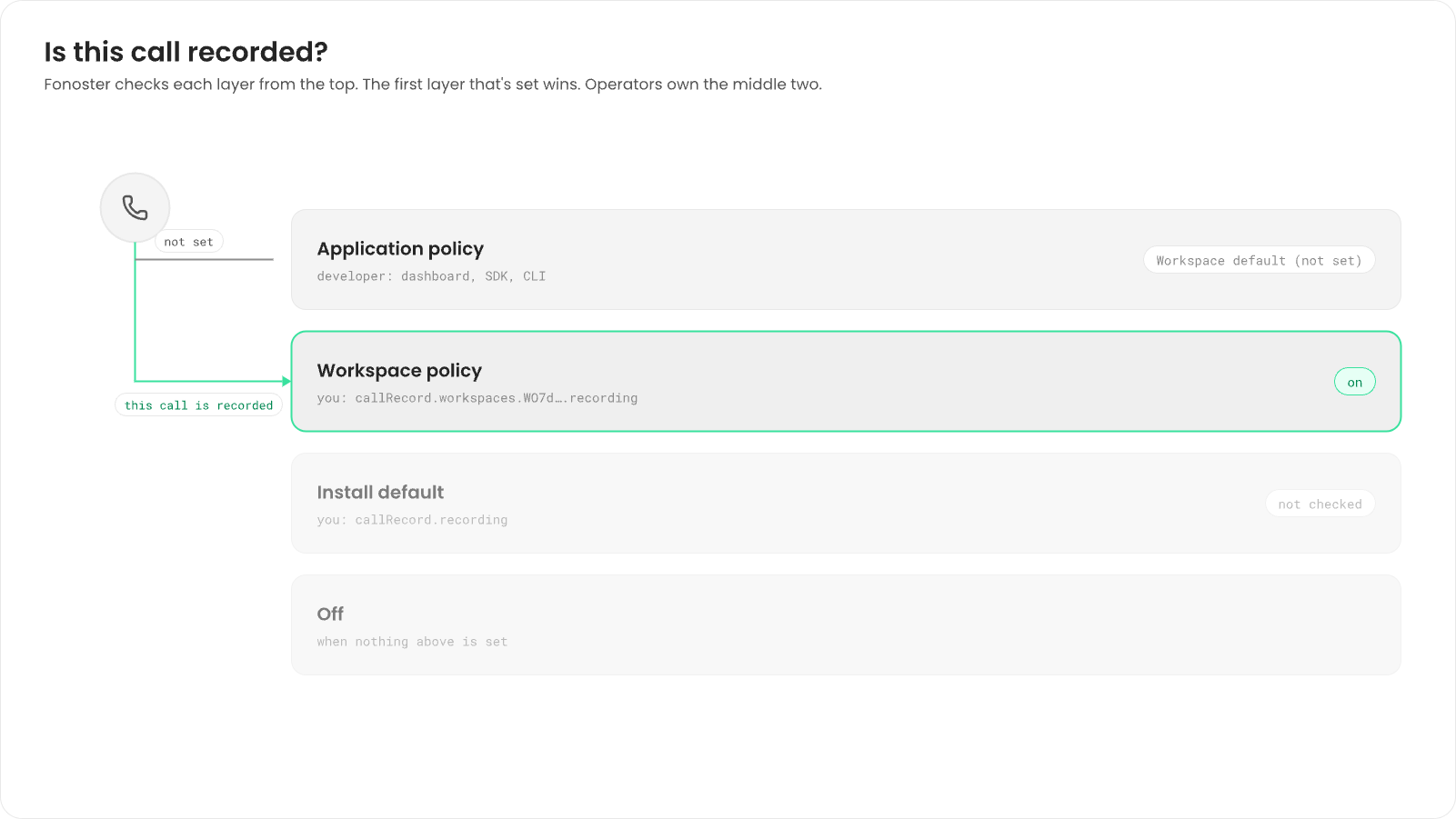
Task: Click the 'Is this call recorded?' heading
Action: pos(186,52)
